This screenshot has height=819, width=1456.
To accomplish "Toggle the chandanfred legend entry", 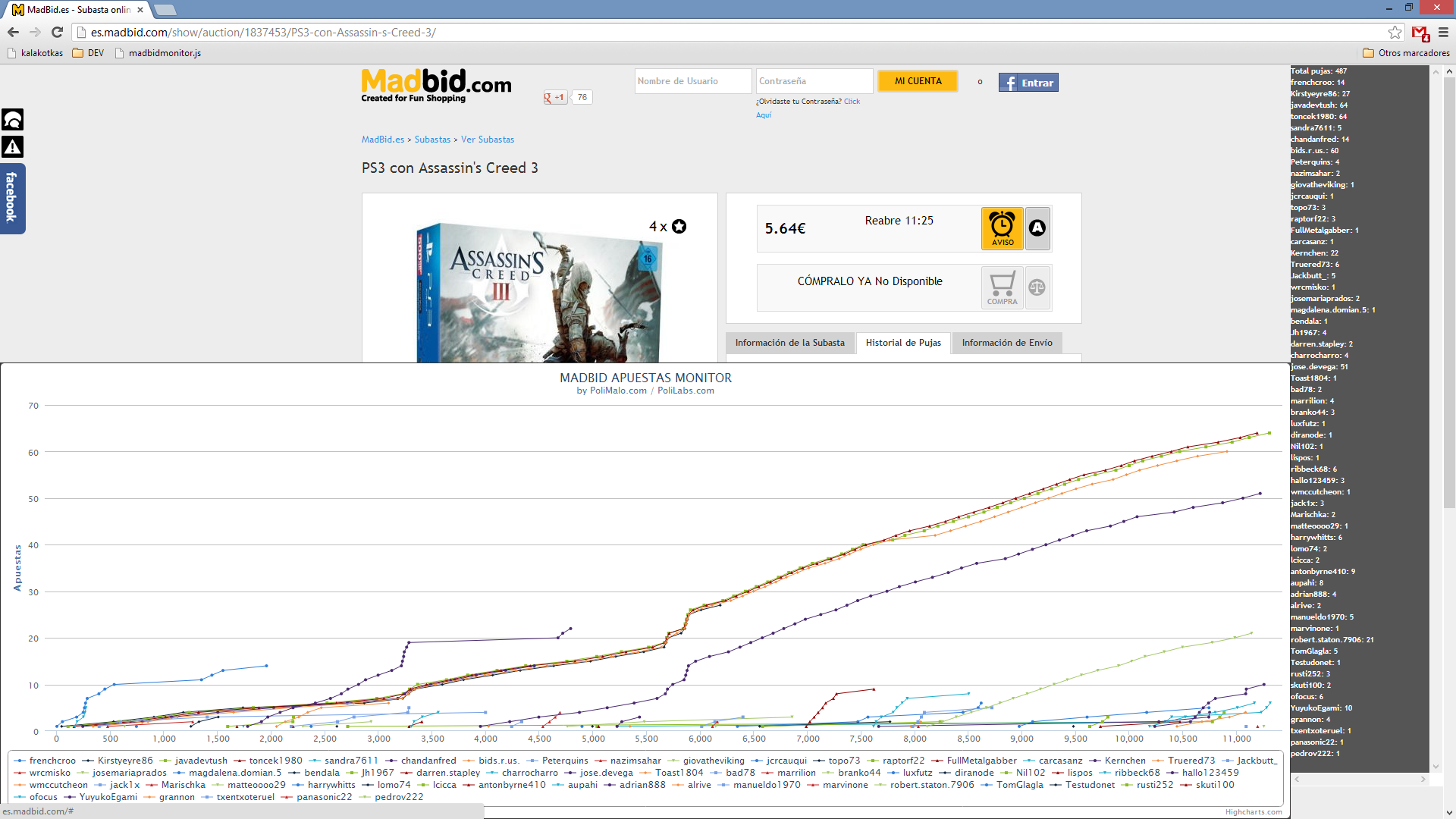I will pos(421,761).
